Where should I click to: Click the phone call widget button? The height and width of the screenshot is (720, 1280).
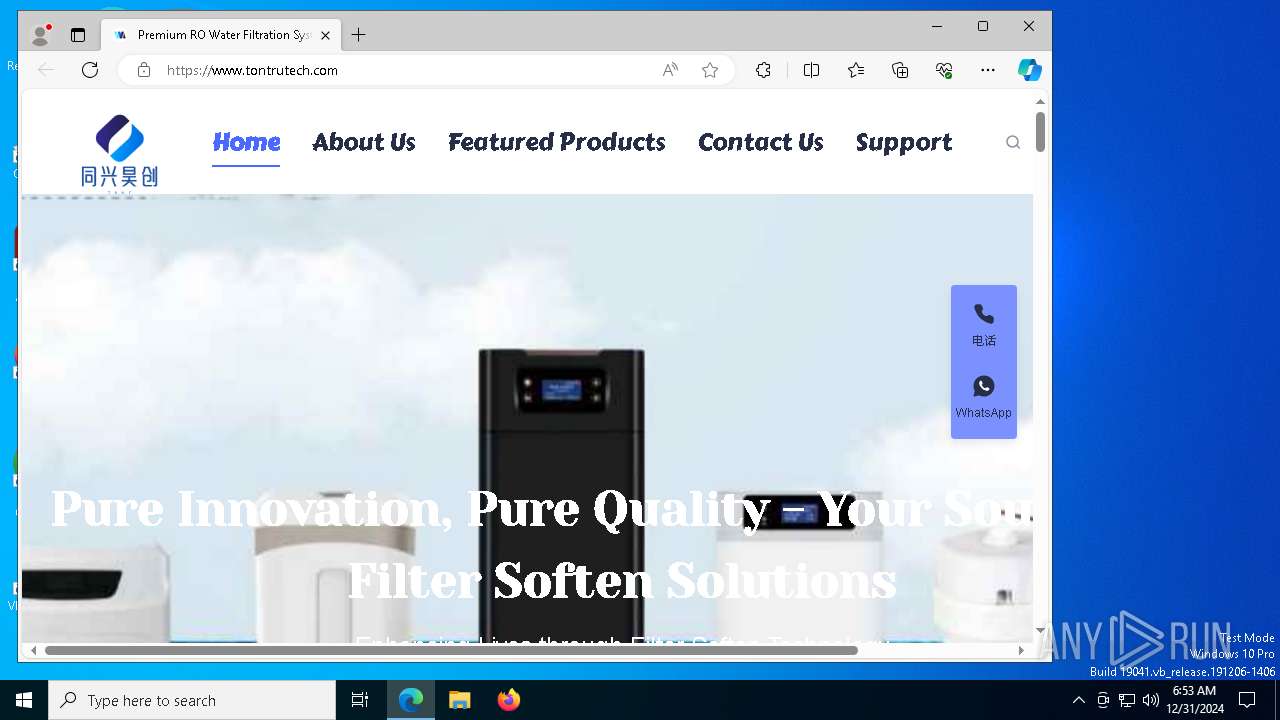click(984, 326)
